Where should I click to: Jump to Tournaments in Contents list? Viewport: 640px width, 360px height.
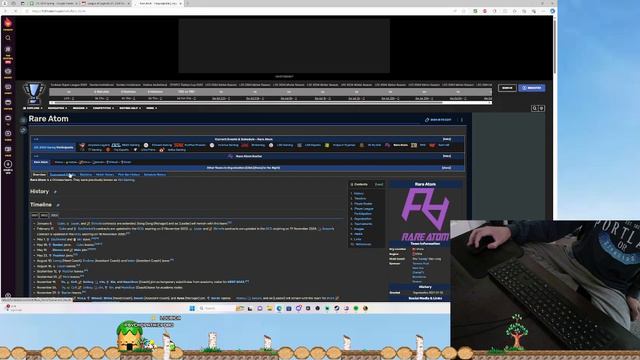coord(363,224)
